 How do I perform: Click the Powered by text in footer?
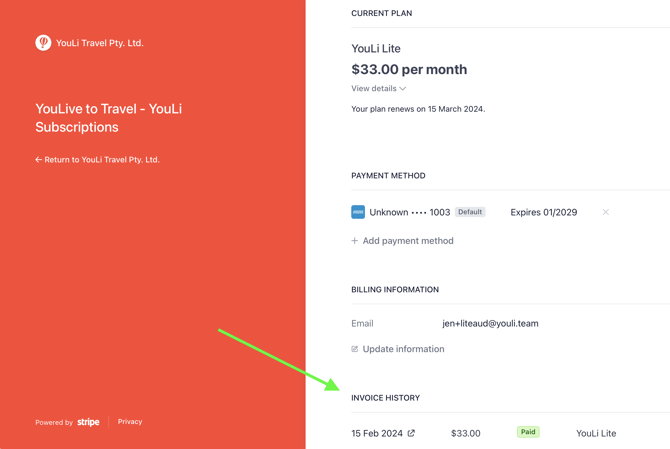pyautogui.click(x=54, y=423)
